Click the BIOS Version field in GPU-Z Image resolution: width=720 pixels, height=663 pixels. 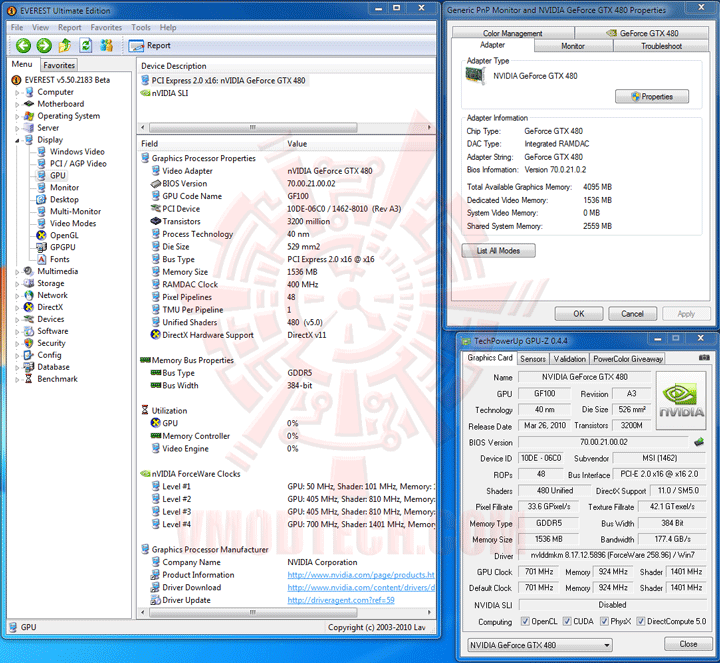click(x=603, y=442)
